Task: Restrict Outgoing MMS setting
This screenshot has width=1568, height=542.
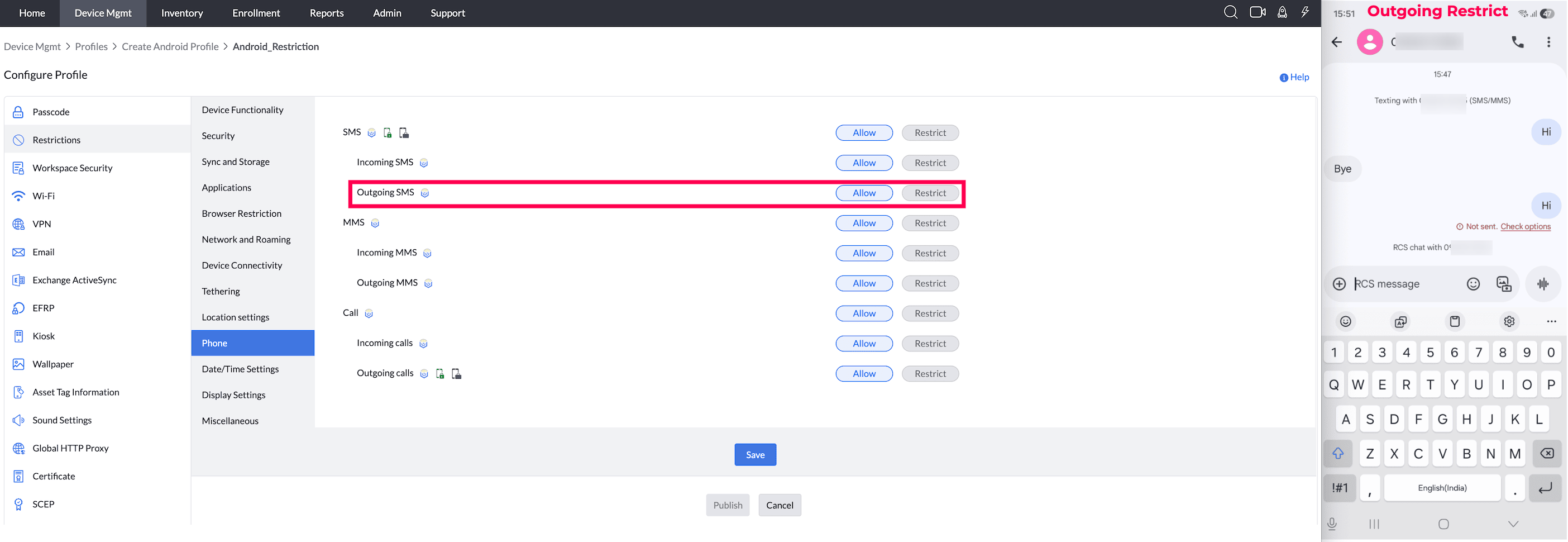Action: [x=930, y=283]
